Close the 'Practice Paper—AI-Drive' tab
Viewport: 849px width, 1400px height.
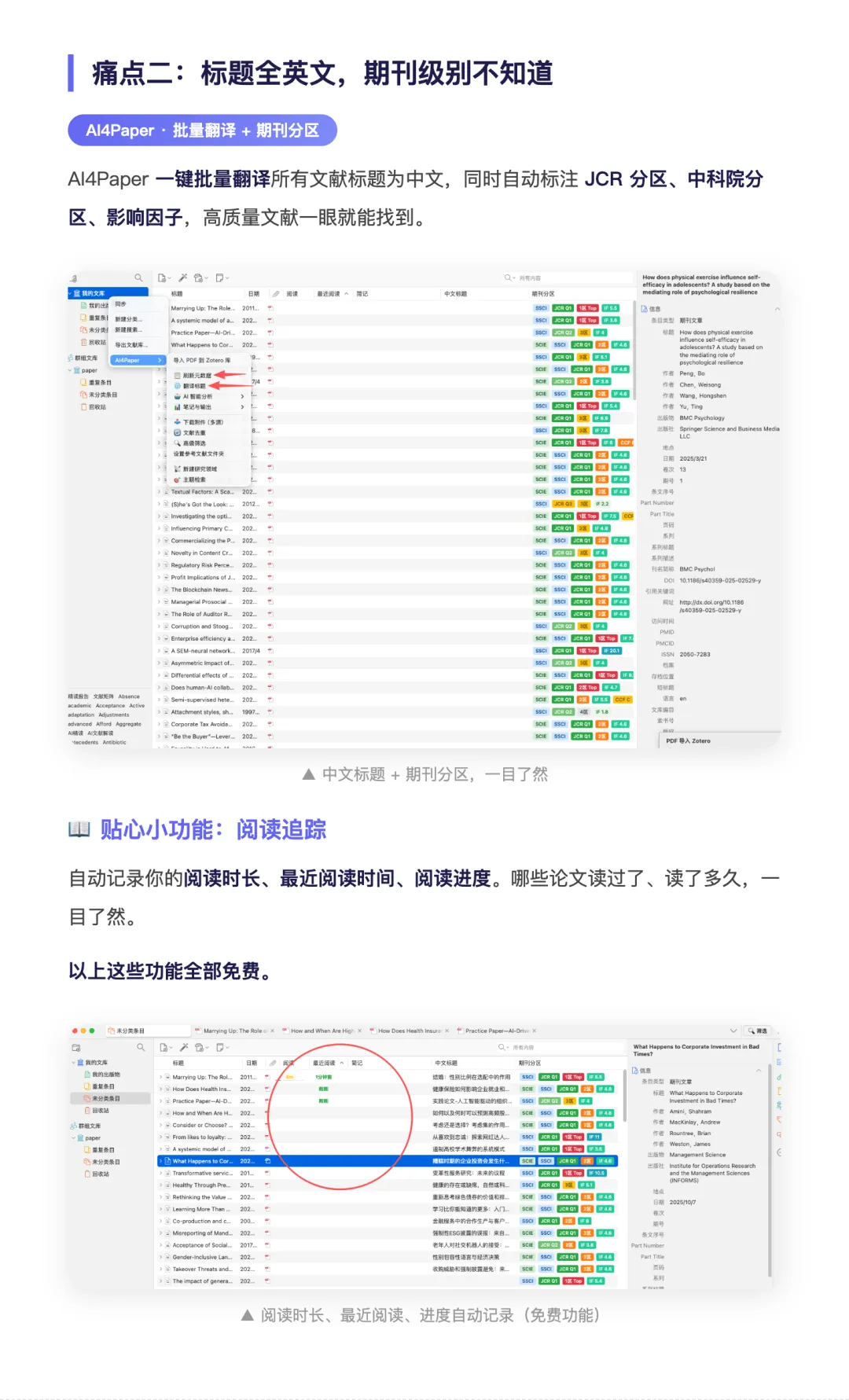(x=534, y=1031)
